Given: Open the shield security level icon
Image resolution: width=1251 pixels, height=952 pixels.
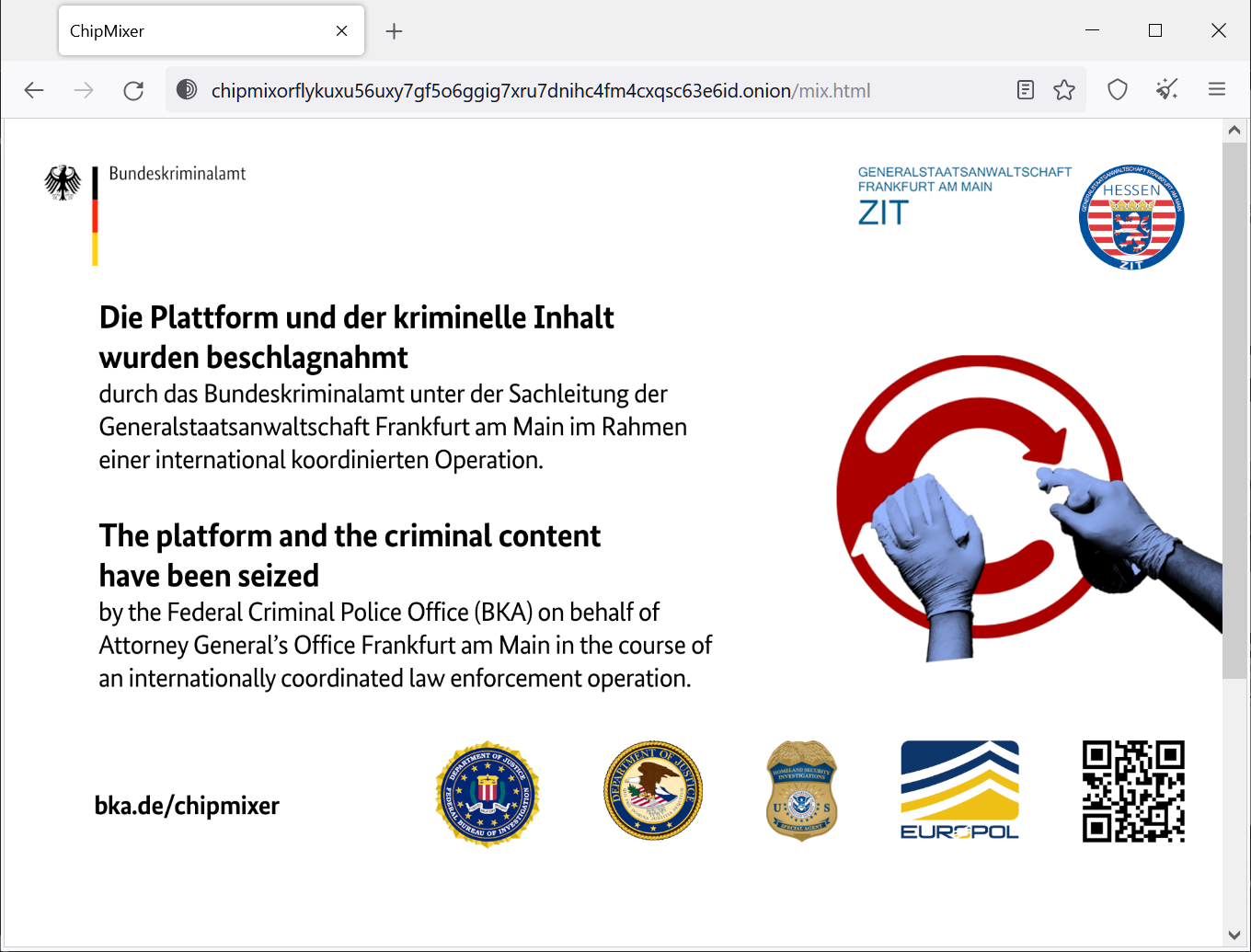Looking at the screenshot, I should 1118,90.
